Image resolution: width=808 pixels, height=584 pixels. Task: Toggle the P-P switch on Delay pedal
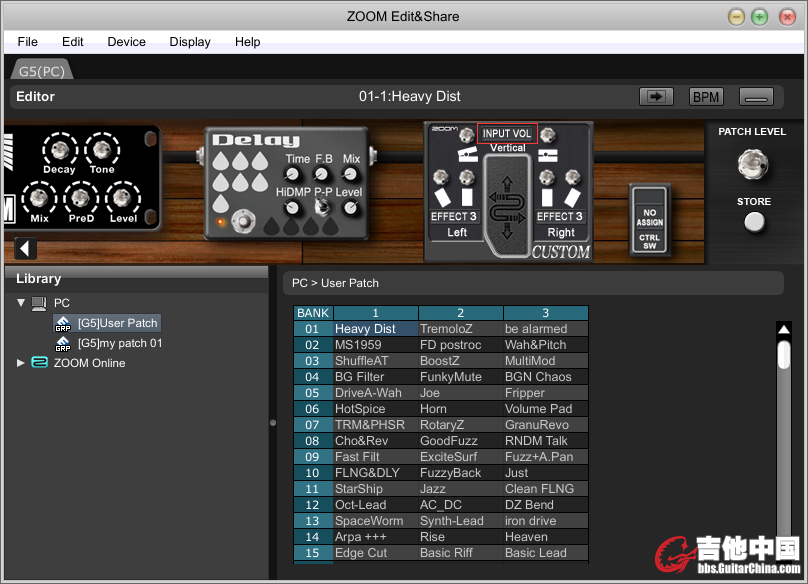(323, 207)
